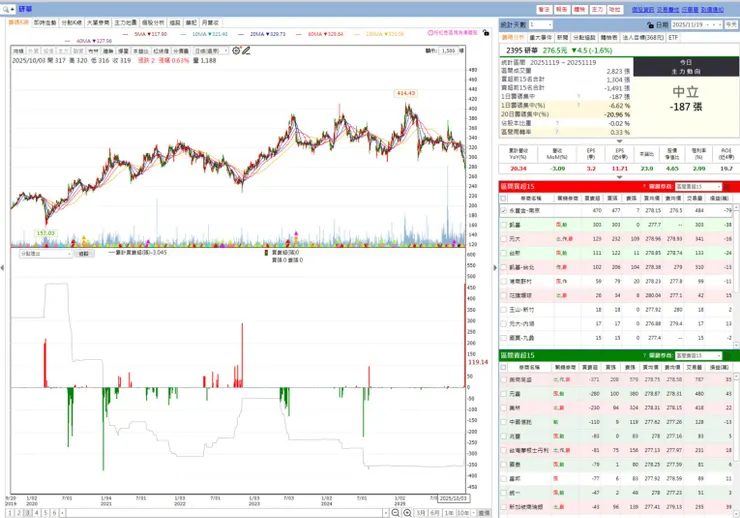Collapse the right panel with the right arrow
Screen dimensions: 740x518
(x=495, y=267)
